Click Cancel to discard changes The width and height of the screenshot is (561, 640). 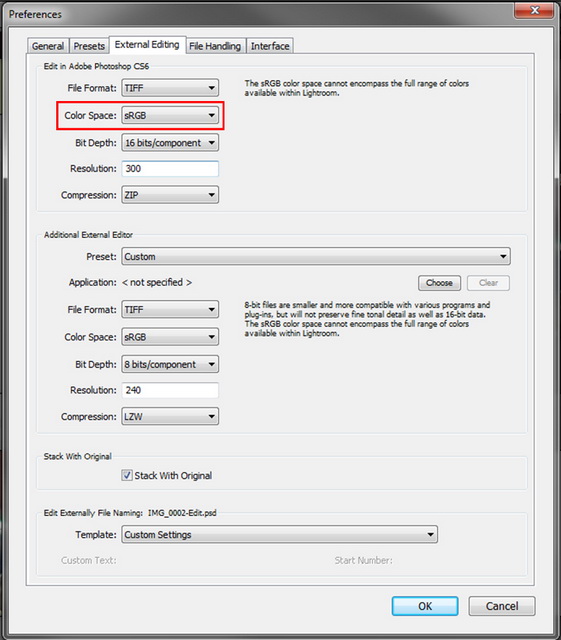point(502,606)
